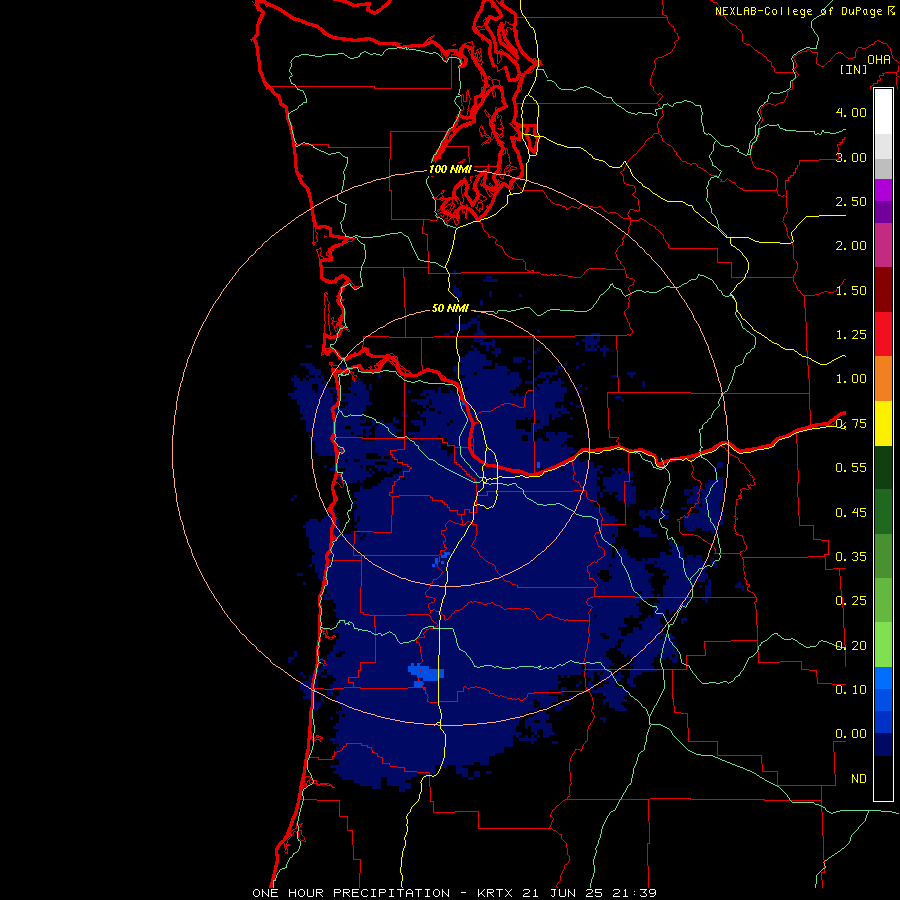Screen dimensions: 900x900
Task: Click the '2.50' scale label
Action: (851, 201)
